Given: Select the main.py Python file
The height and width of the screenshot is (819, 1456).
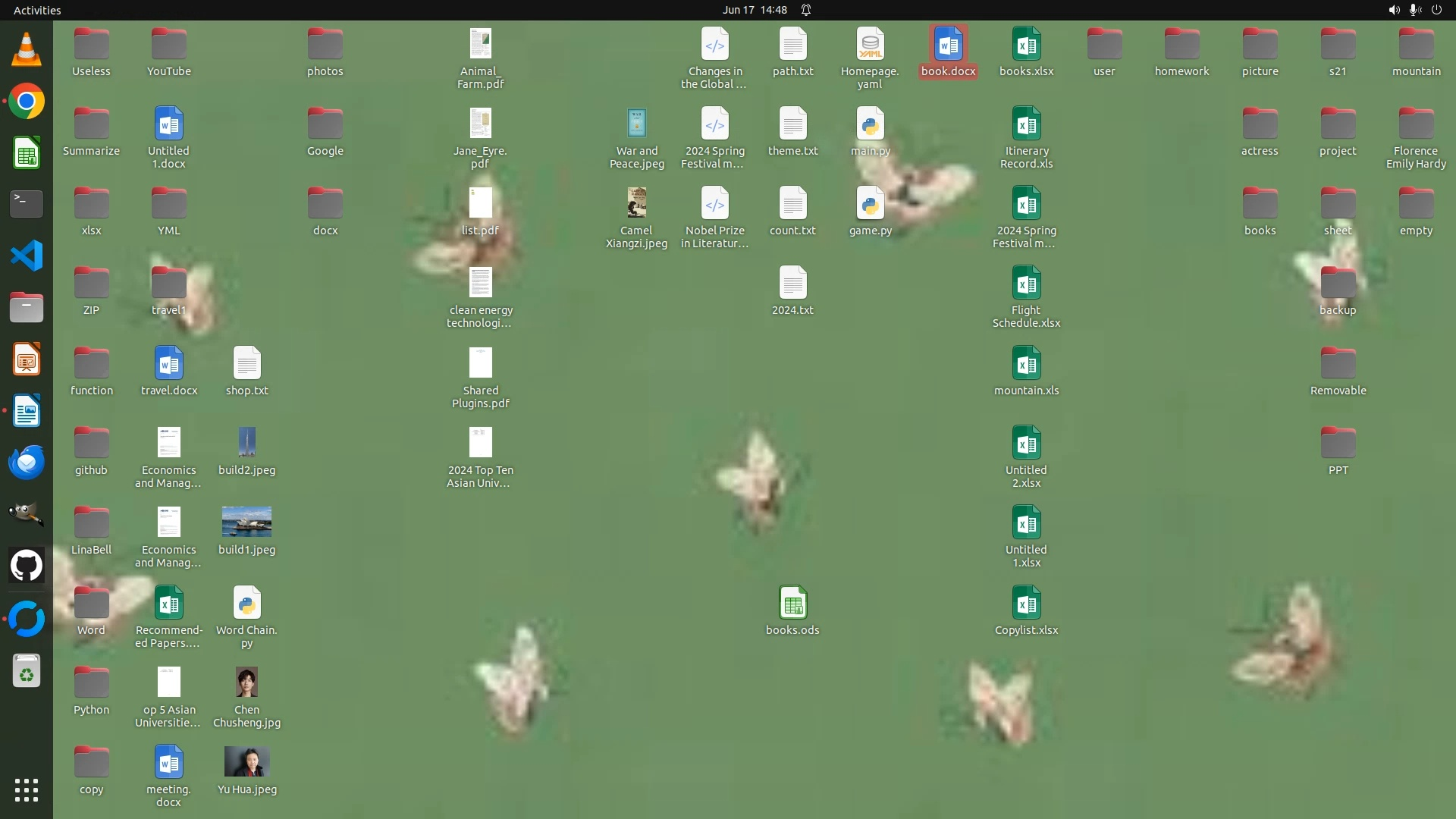Looking at the screenshot, I should click(x=870, y=125).
